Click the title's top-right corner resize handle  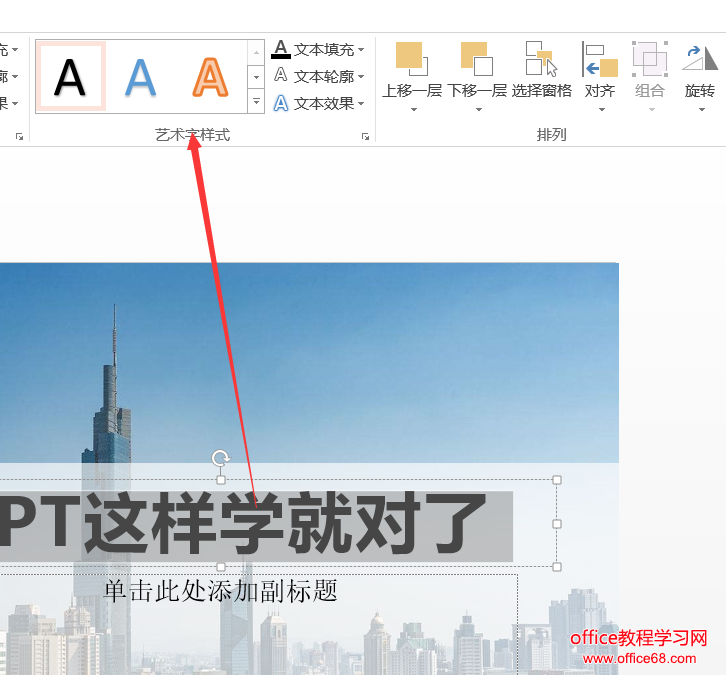coord(557,480)
